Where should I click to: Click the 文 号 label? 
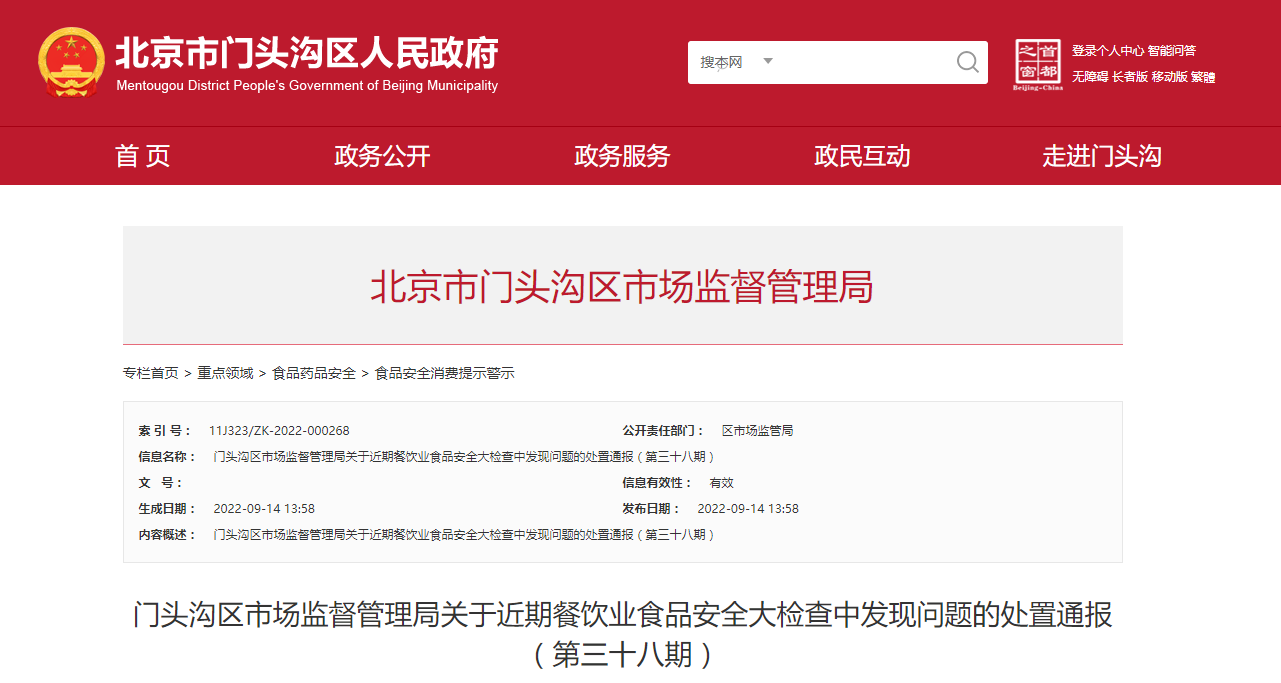(160, 483)
